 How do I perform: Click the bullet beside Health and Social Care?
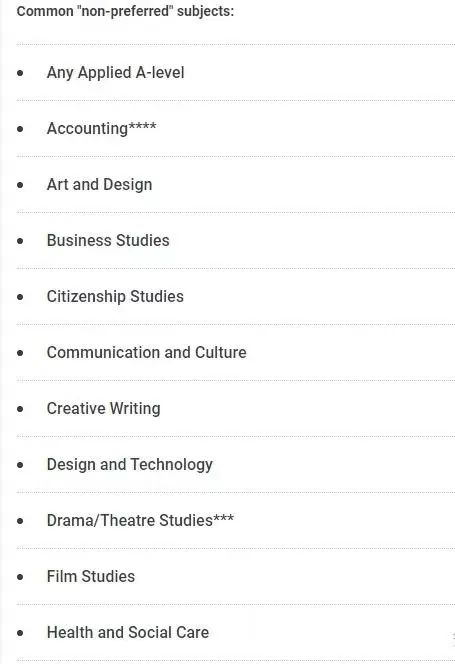20,633
